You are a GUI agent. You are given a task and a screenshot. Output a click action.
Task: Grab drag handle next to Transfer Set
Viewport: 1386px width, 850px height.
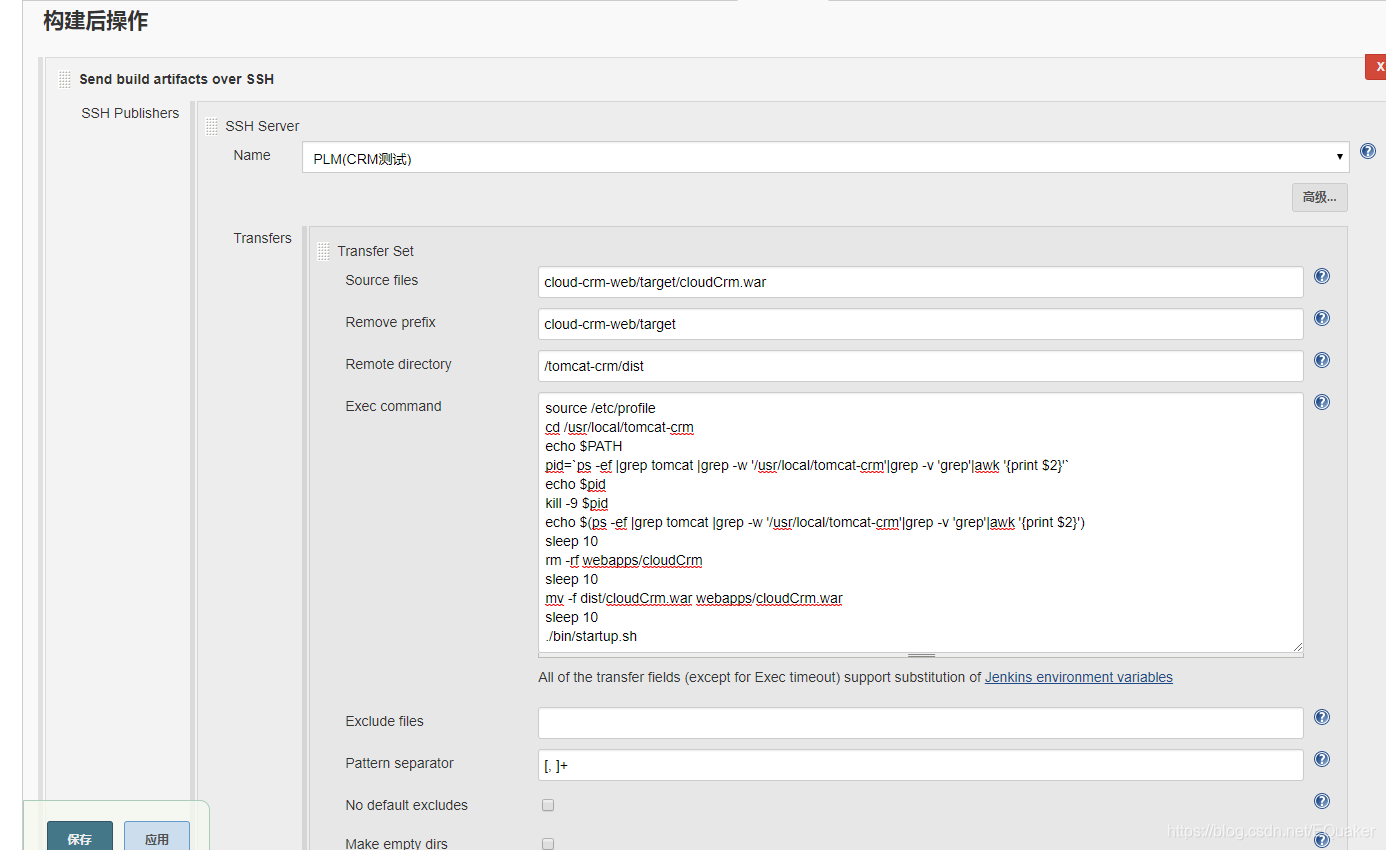tap(323, 251)
